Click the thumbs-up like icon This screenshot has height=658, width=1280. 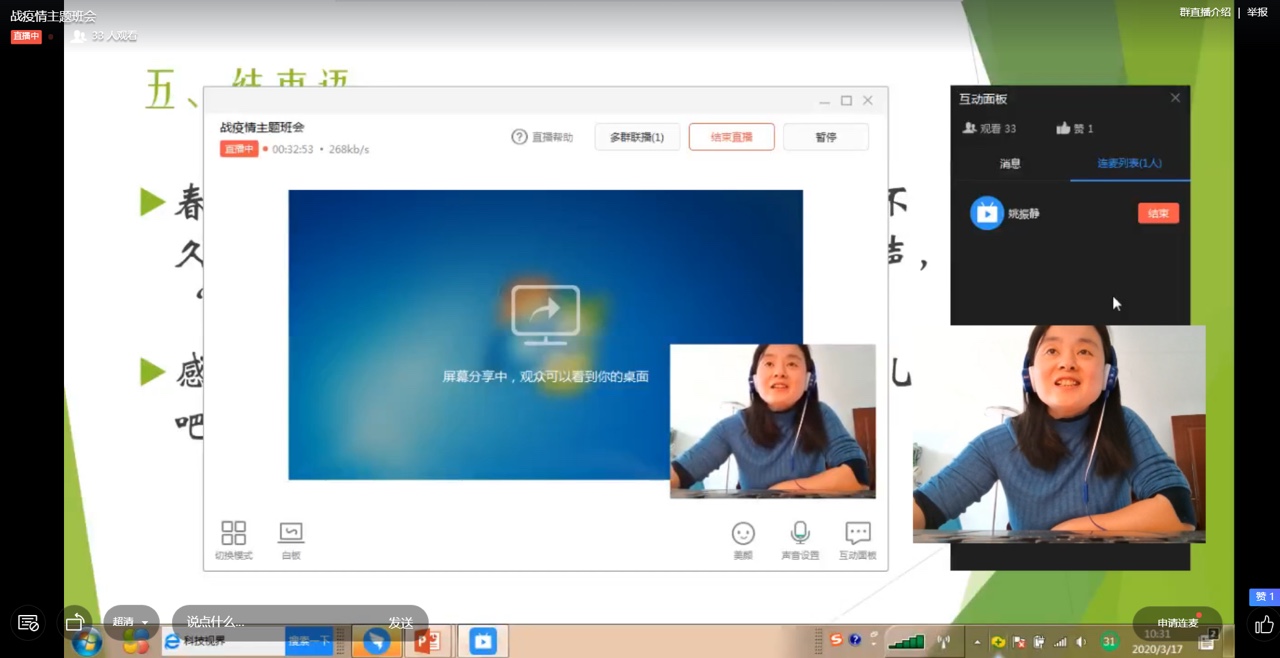pos(1264,625)
